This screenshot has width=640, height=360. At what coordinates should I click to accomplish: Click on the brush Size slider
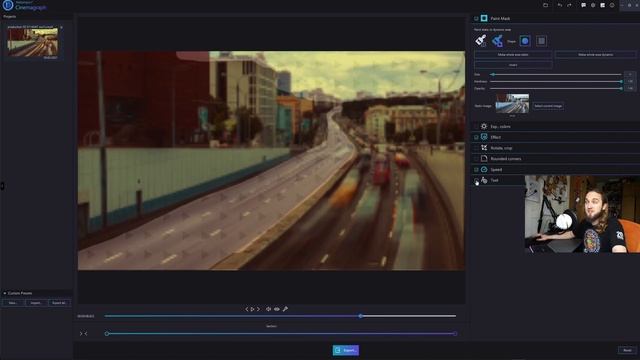[556, 74]
